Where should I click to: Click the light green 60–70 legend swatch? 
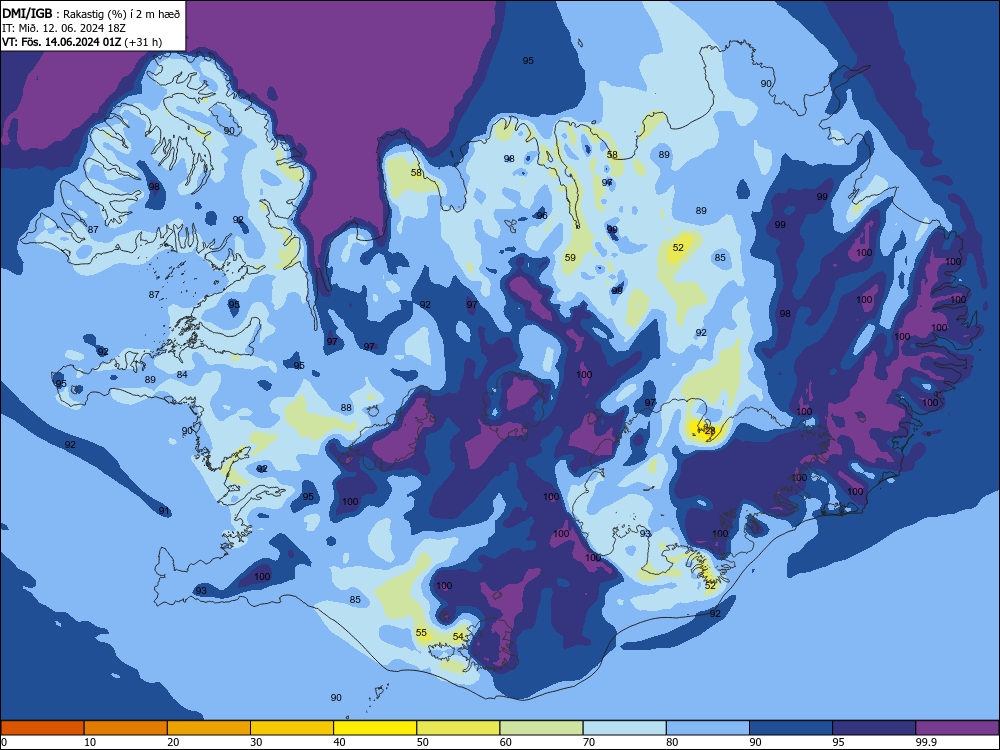tap(541, 728)
